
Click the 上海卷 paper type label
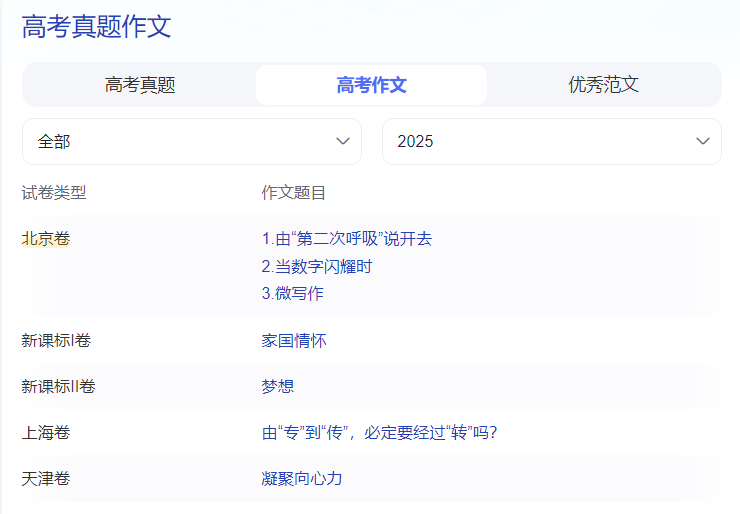pyautogui.click(x=46, y=433)
